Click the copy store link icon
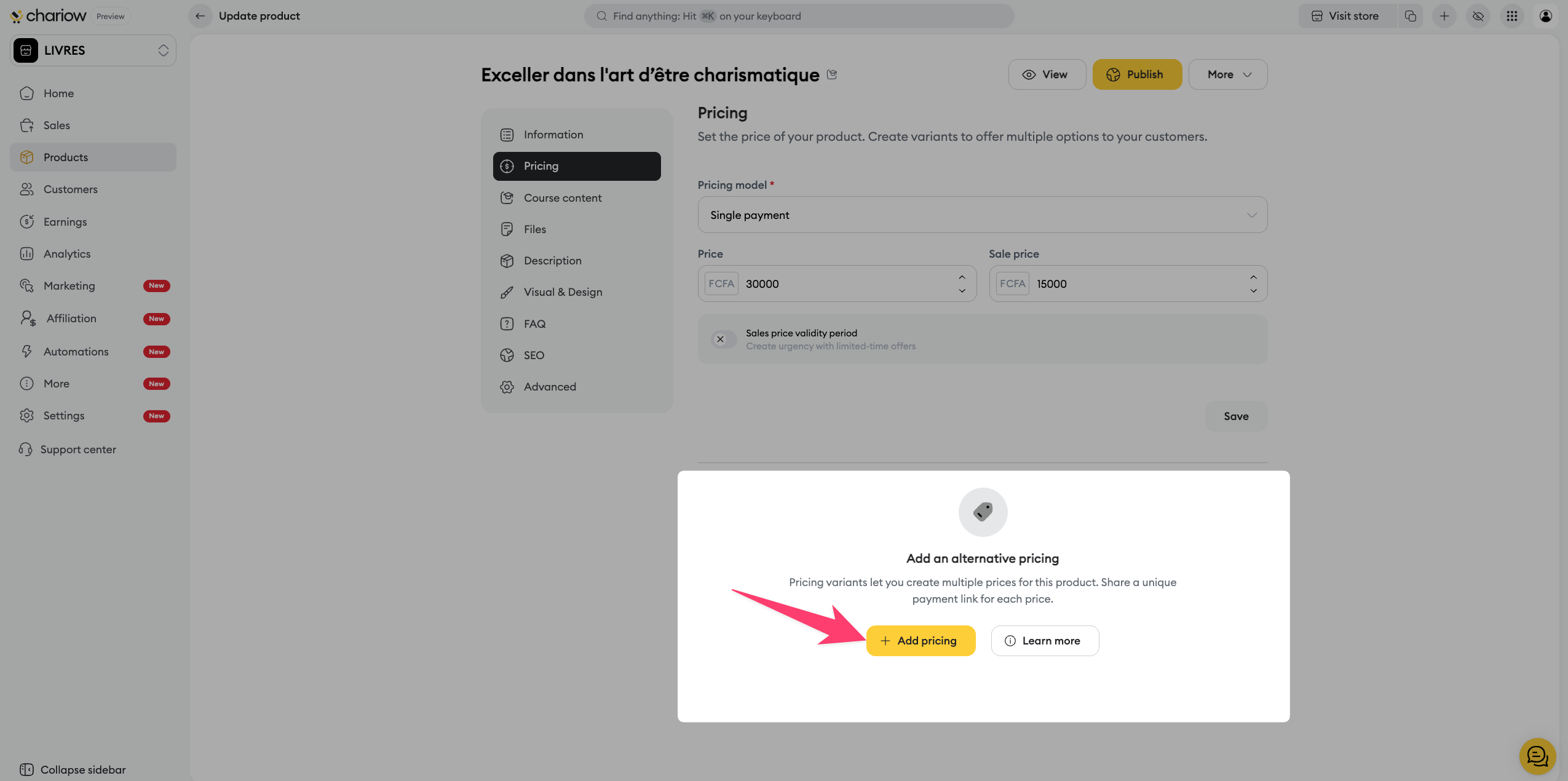This screenshot has height=781, width=1568. point(1411,16)
